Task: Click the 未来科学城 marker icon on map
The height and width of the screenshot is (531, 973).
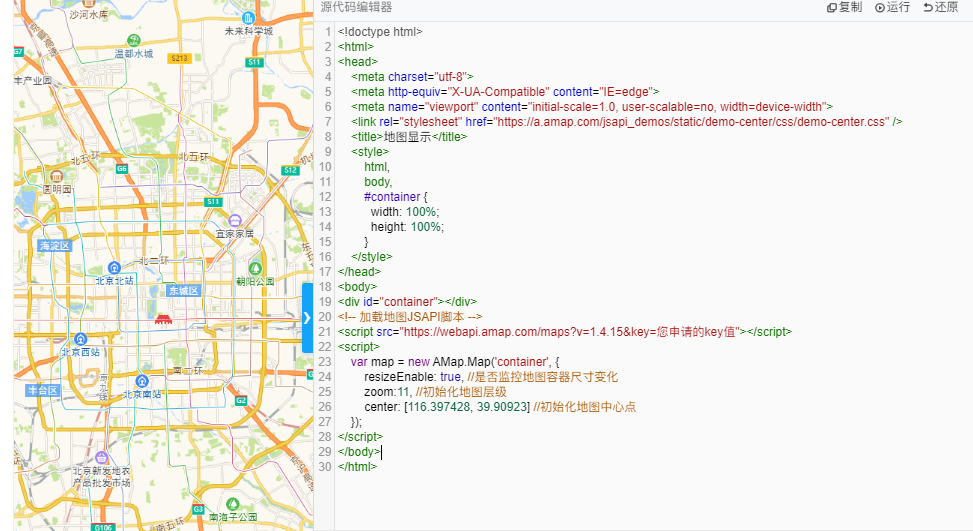Action: coord(248,18)
